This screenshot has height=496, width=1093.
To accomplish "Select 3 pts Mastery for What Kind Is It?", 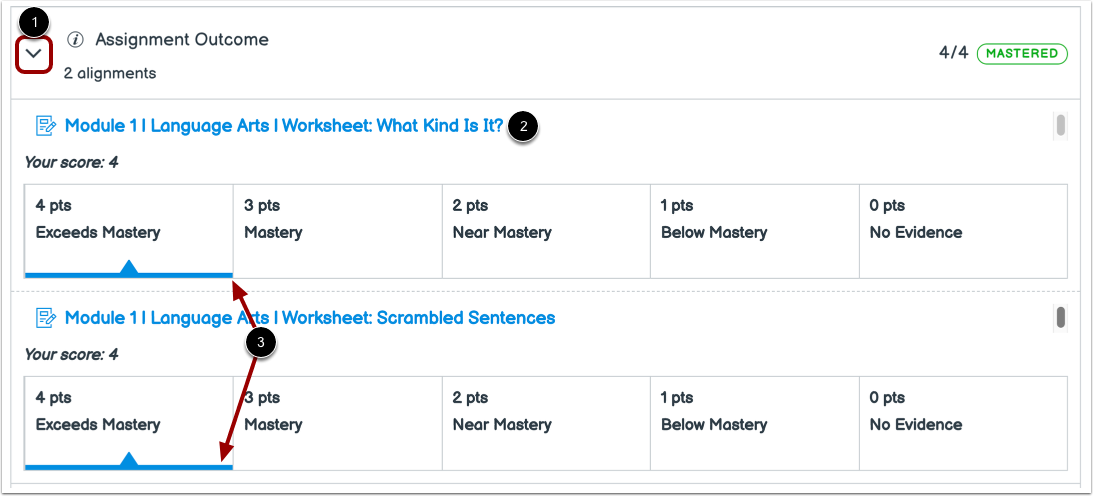I will 337,230.
